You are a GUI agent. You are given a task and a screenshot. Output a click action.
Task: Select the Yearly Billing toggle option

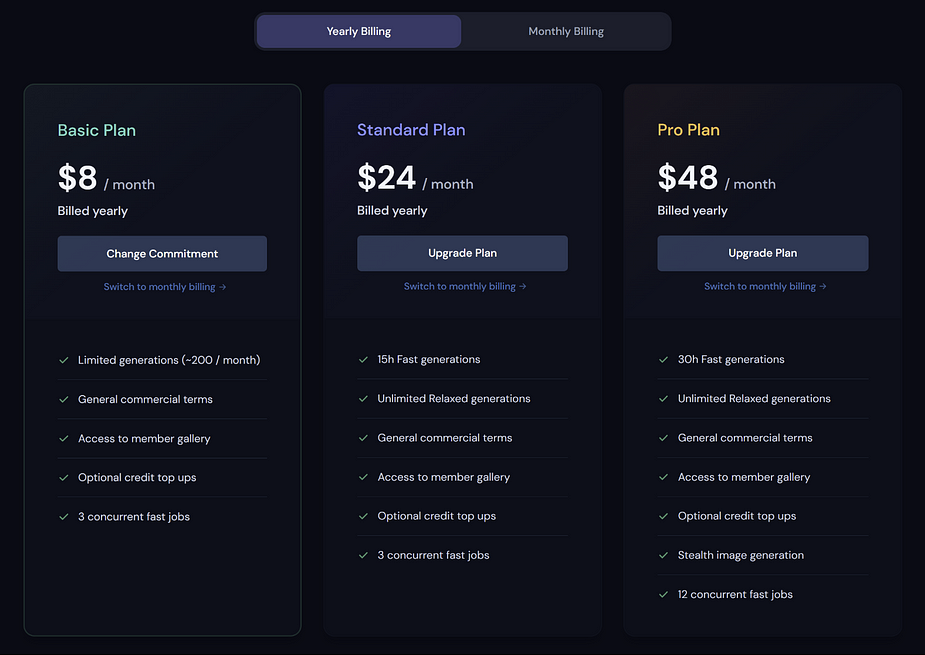(359, 31)
